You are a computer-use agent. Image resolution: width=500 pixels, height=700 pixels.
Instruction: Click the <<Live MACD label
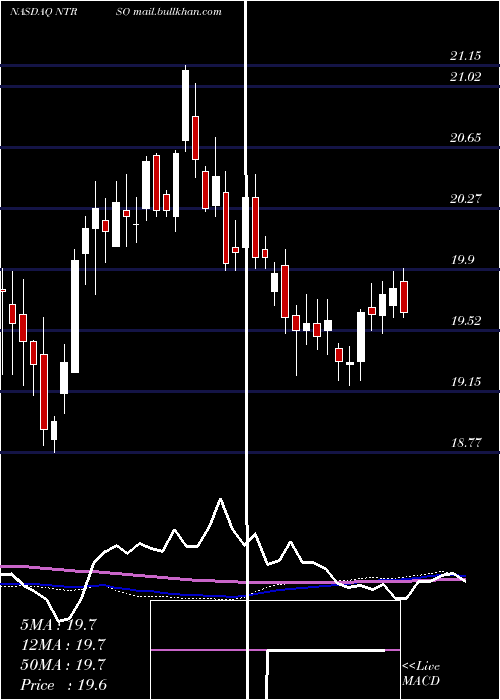pos(421,673)
